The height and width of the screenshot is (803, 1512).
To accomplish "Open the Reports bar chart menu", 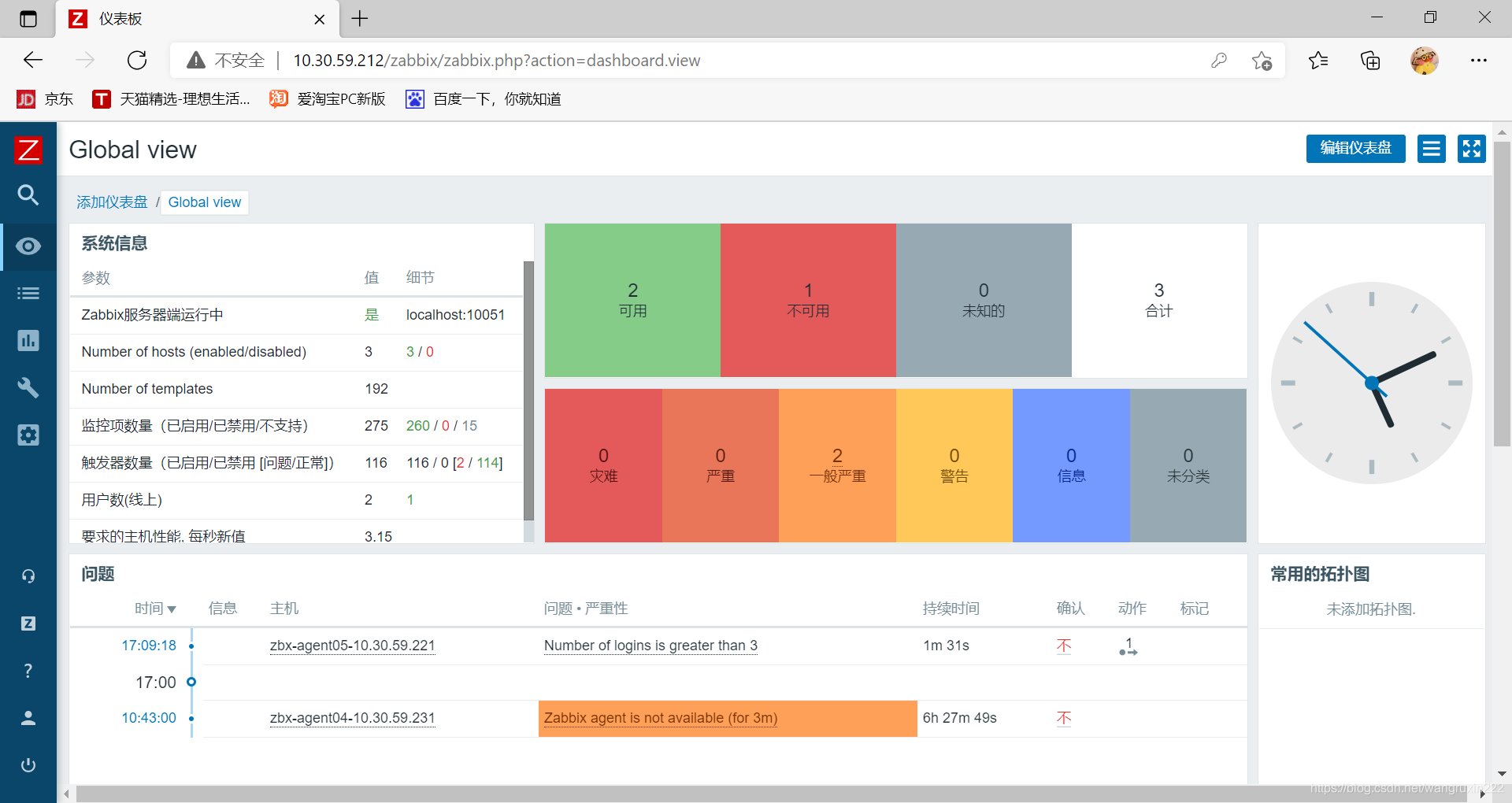I will point(28,340).
